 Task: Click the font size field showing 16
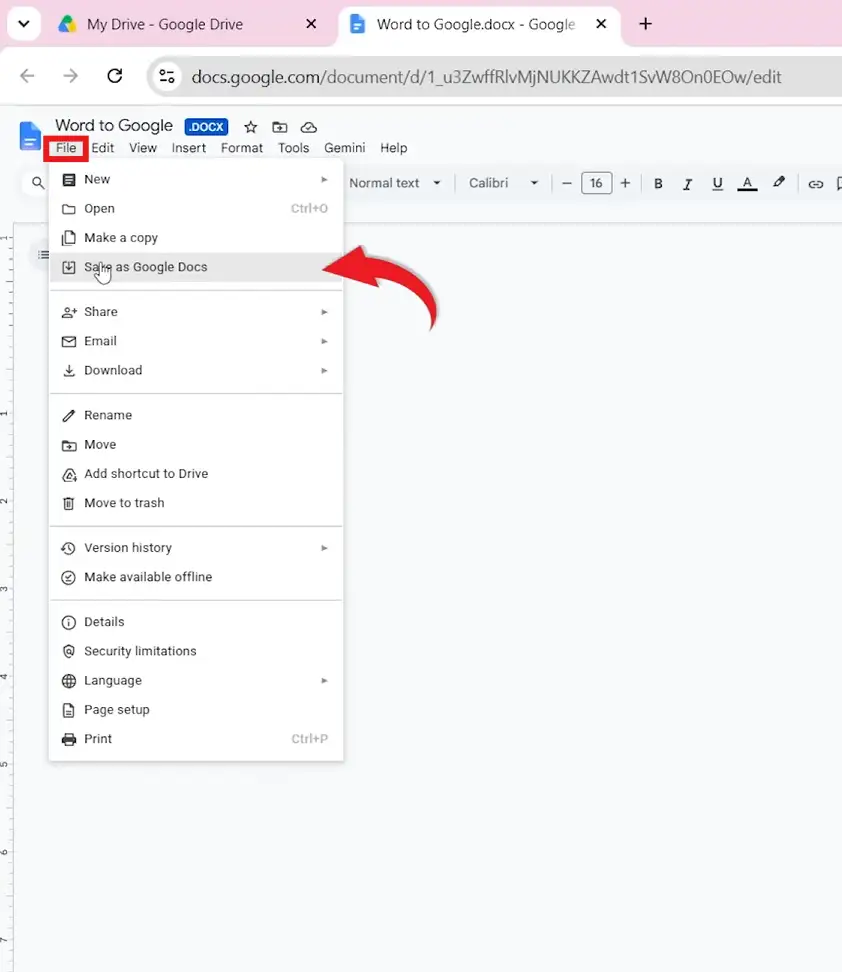[596, 183]
